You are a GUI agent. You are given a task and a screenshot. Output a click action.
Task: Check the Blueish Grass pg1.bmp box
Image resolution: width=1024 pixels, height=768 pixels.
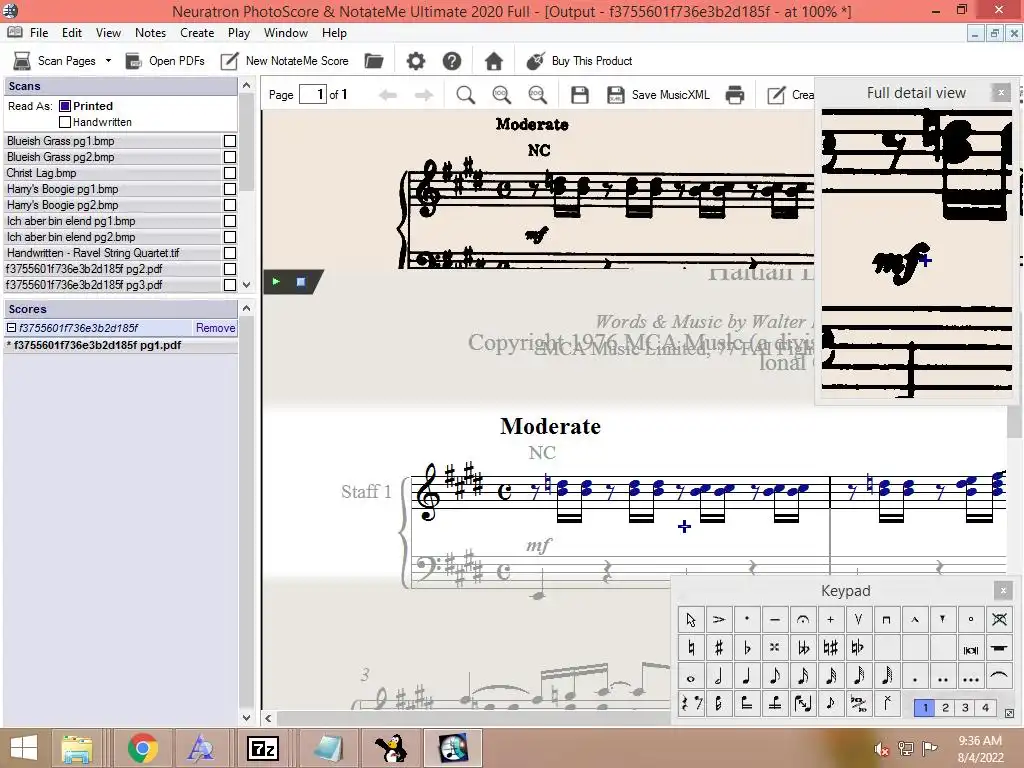[x=229, y=141]
